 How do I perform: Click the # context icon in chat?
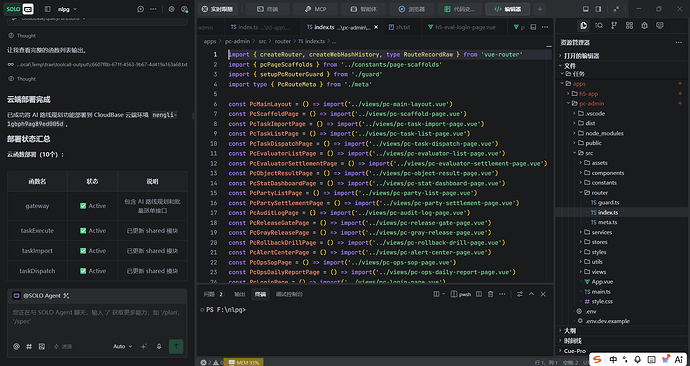click(29, 347)
